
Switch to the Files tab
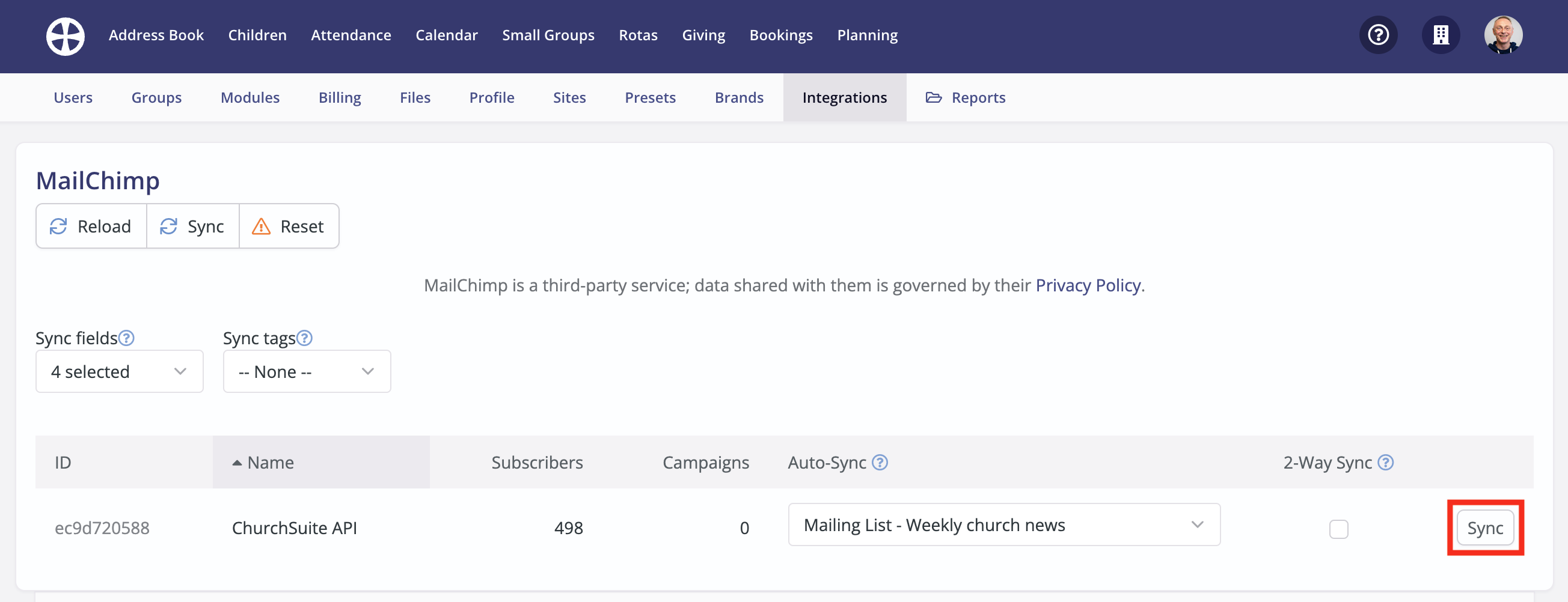click(x=415, y=97)
